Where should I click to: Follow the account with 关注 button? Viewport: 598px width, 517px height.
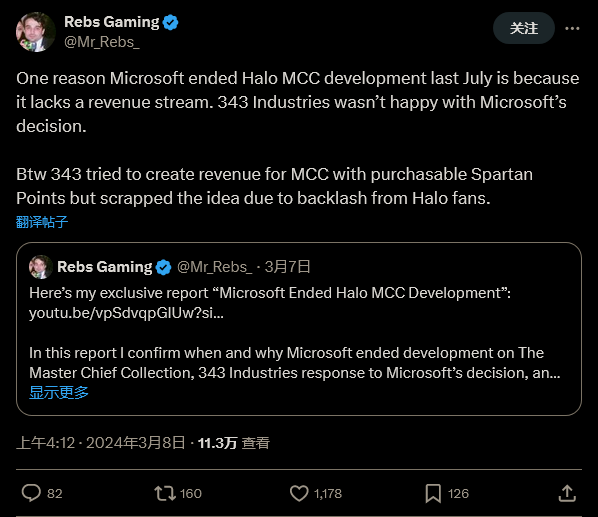click(524, 28)
